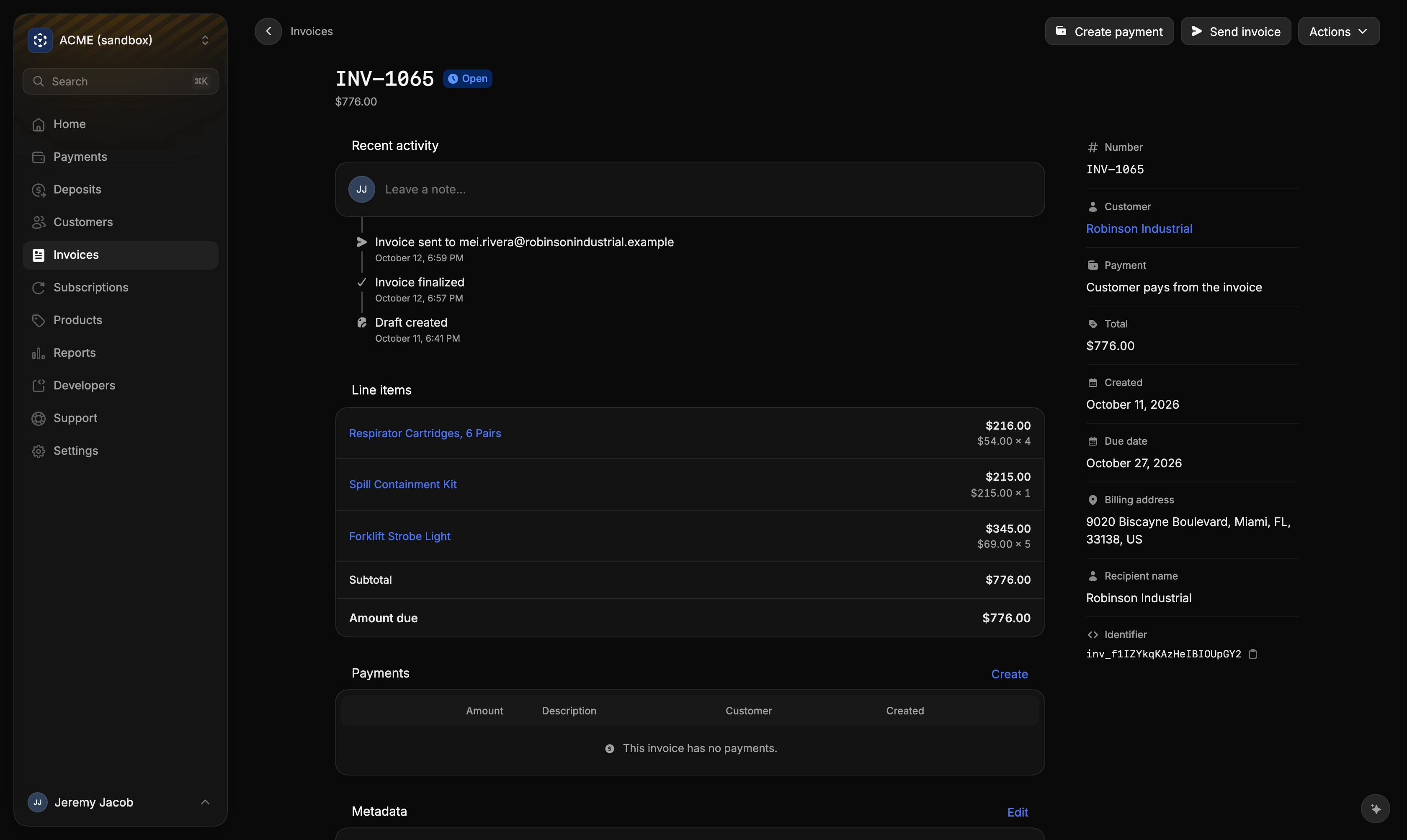Click the Customers icon in the sidebar
1407x840 pixels.
point(39,222)
